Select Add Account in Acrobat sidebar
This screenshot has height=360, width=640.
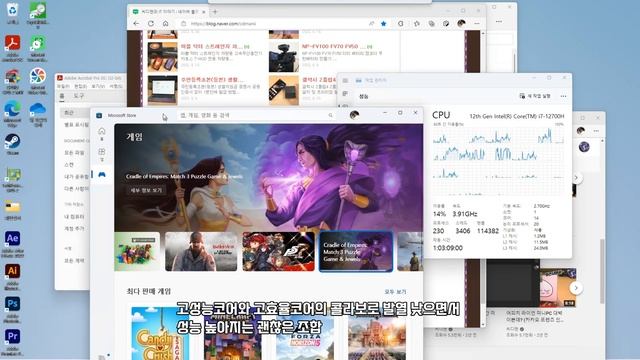coord(74,229)
